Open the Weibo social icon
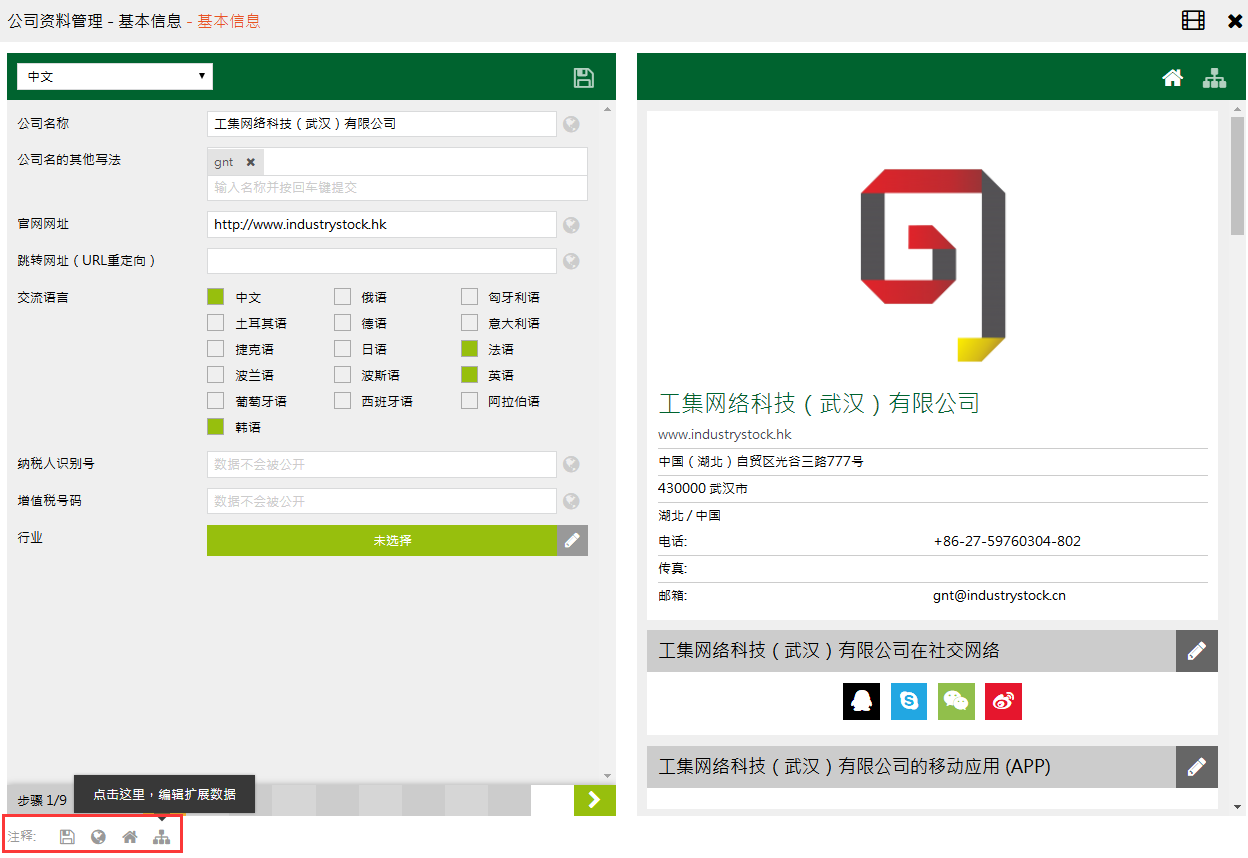 coord(1003,701)
